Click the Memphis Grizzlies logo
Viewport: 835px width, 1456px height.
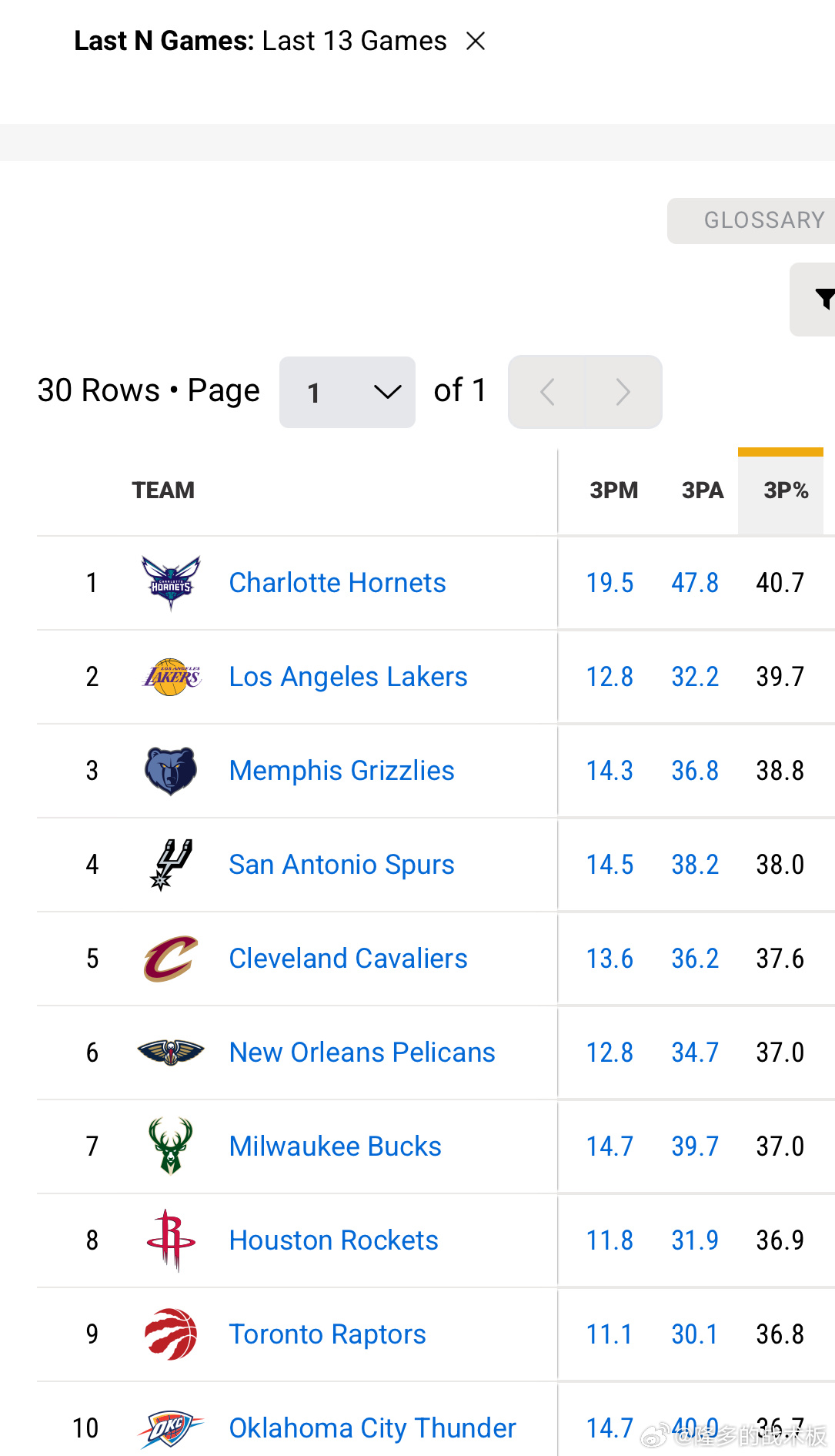click(x=171, y=771)
